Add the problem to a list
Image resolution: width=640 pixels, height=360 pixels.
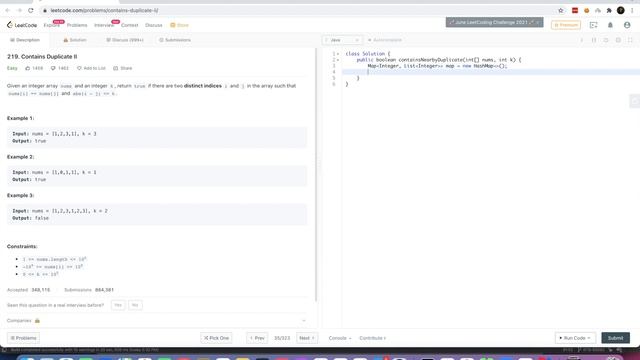point(91,68)
